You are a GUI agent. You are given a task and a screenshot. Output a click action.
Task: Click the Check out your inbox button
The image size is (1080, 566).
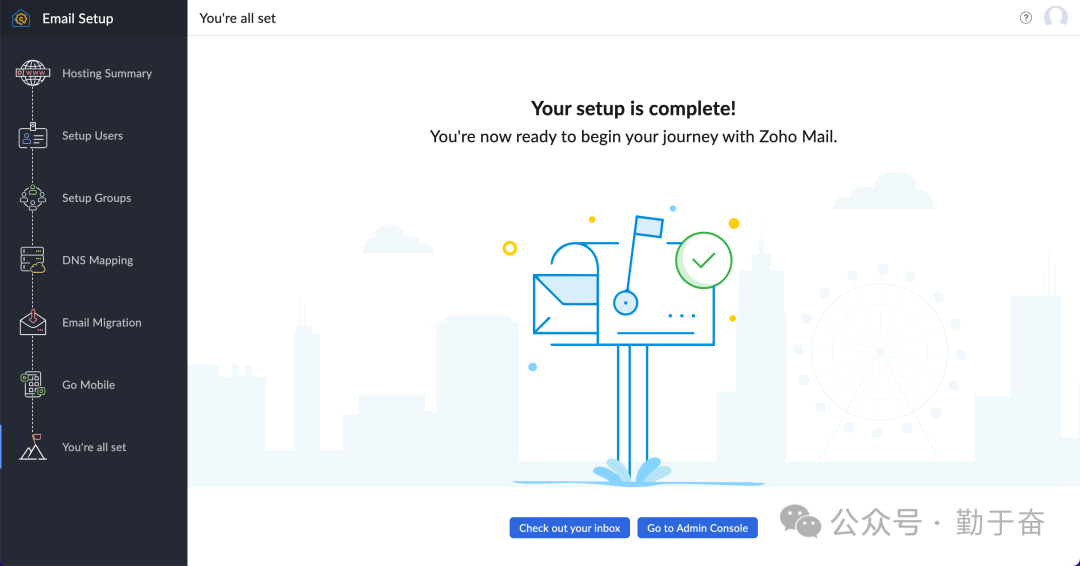[570, 528]
